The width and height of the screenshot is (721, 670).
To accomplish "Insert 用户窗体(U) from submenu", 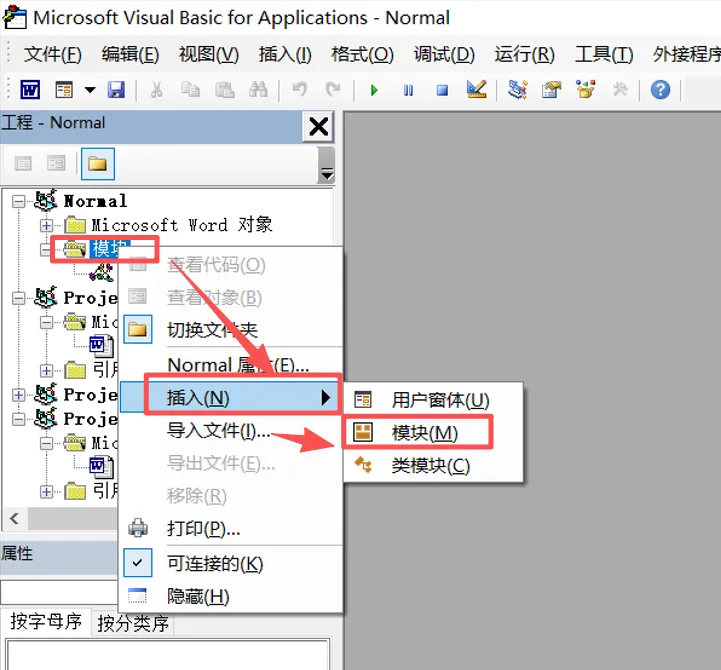I will coord(433,400).
